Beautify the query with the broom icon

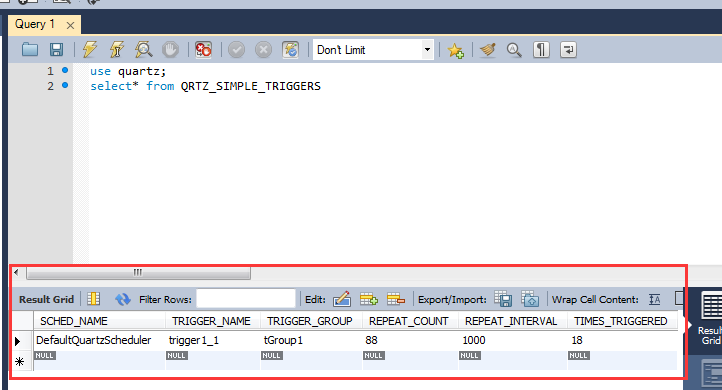[x=488, y=49]
